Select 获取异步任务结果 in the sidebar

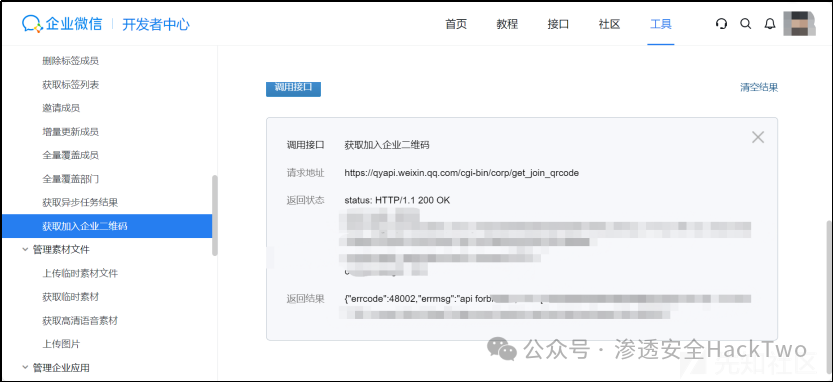click(x=80, y=202)
